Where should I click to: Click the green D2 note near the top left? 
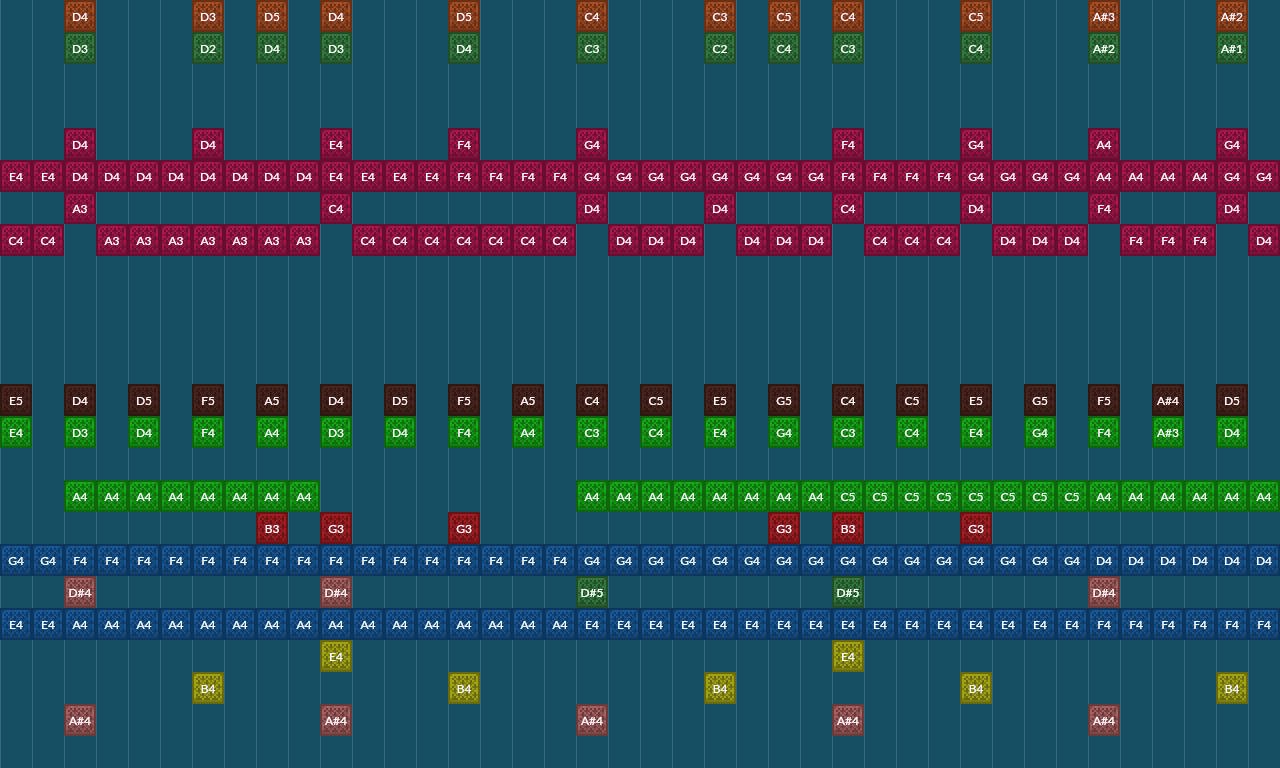pos(208,49)
